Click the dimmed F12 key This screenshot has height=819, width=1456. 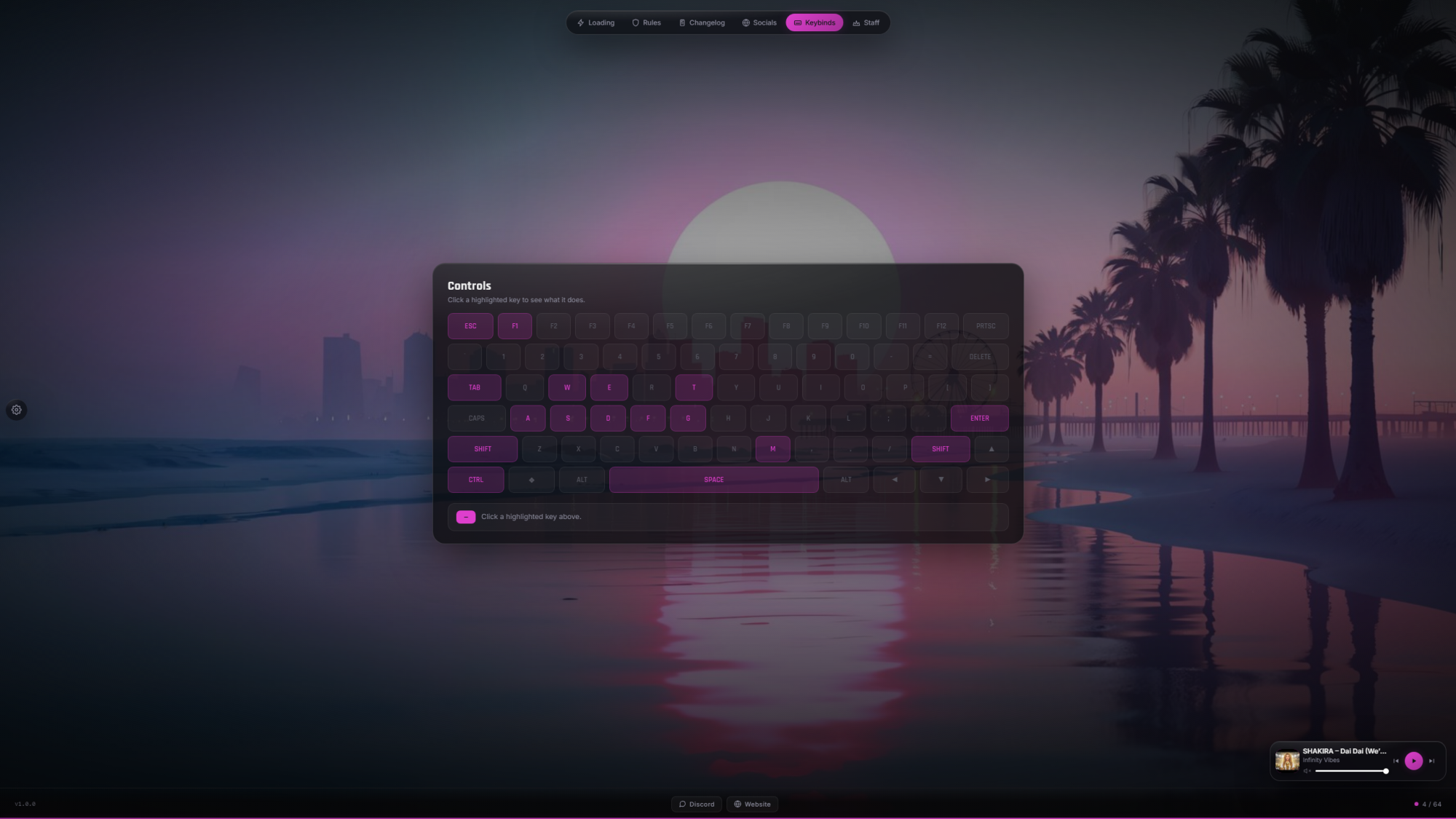[x=941, y=326]
